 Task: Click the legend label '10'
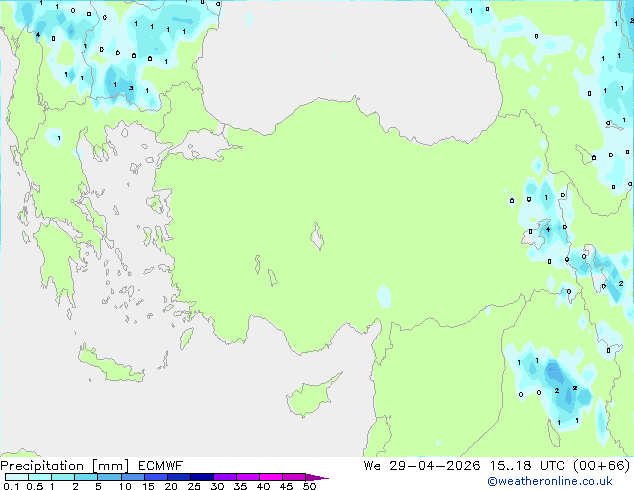(x=125, y=486)
